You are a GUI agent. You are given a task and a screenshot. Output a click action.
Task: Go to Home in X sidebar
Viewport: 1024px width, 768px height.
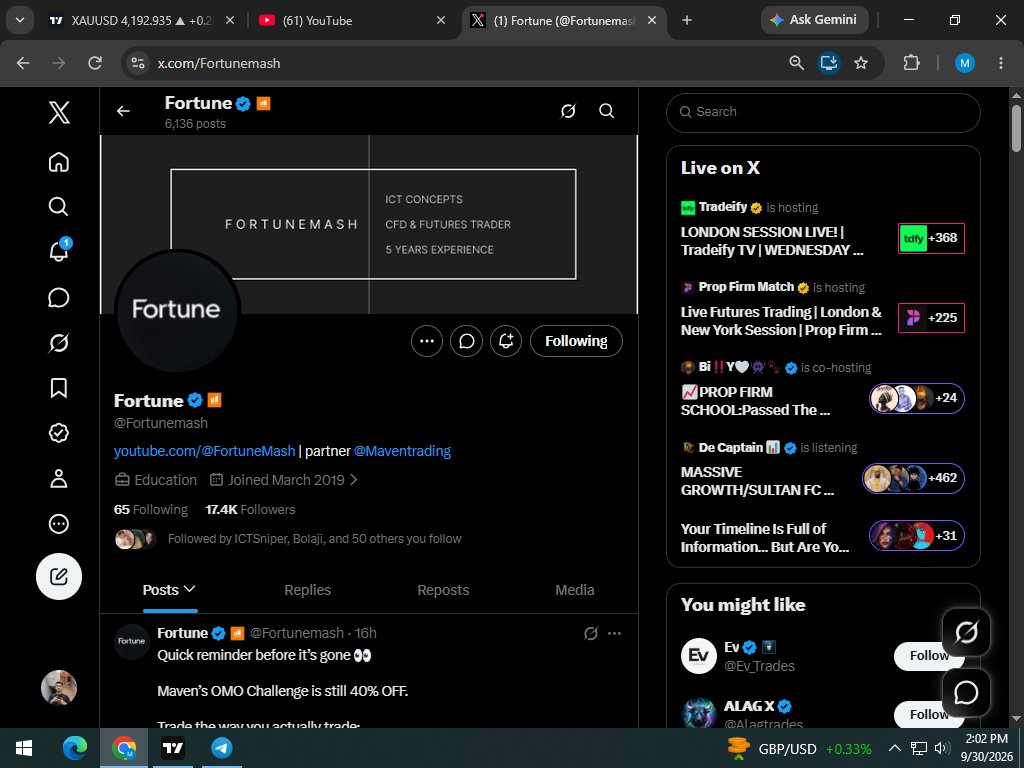click(x=59, y=161)
